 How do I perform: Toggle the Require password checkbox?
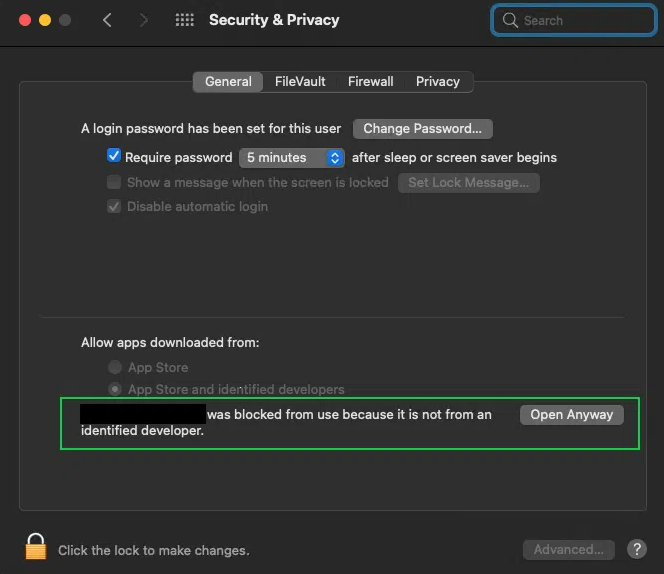coord(114,156)
